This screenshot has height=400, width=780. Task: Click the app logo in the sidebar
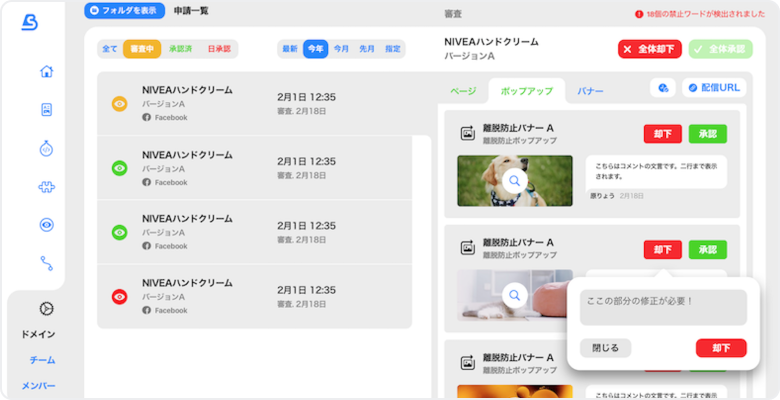29,22
